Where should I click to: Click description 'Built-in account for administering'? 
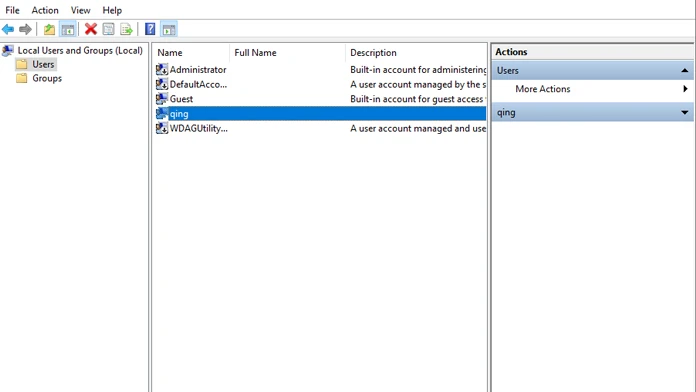click(418, 70)
